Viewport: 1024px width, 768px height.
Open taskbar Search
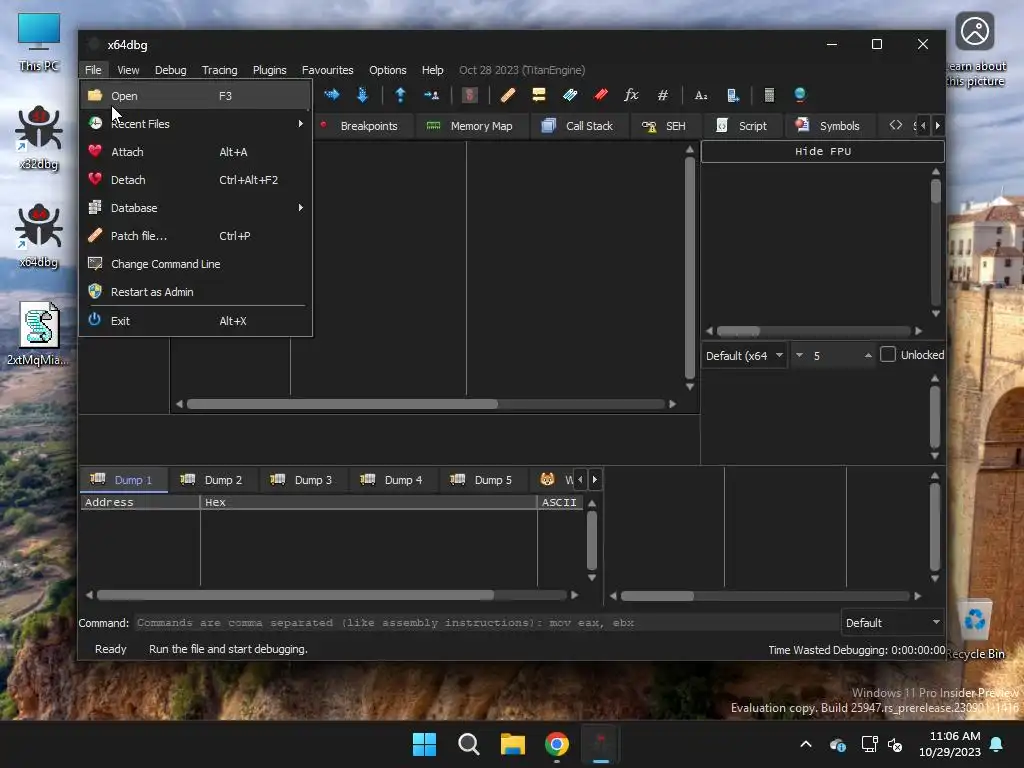[x=468, y=744]
